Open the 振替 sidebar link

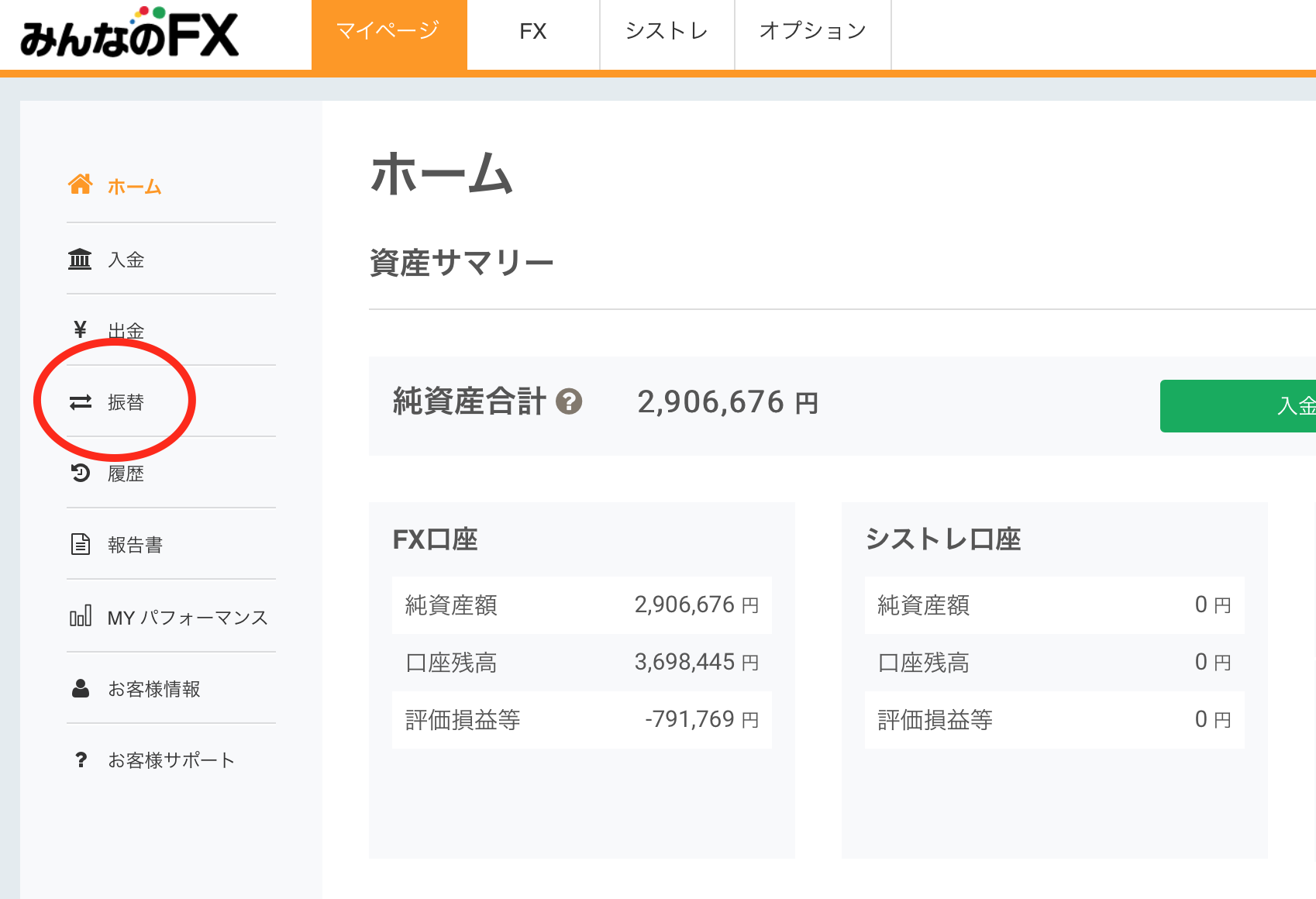(126, 402)
